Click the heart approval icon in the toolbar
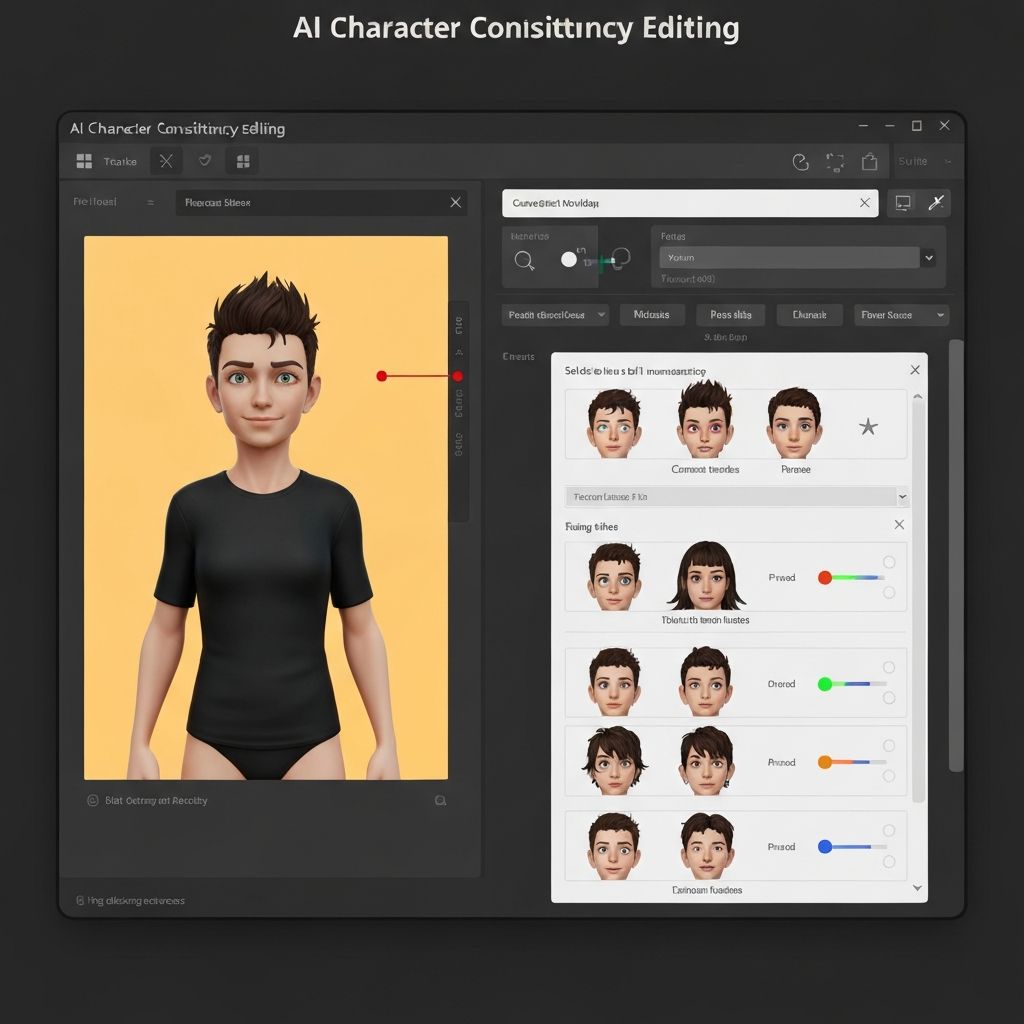 point(203,160)
